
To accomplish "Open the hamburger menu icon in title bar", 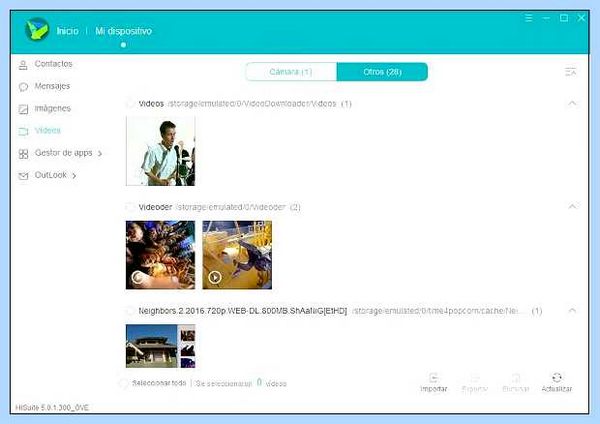I will pyautogui.click(x=529, y=18).
